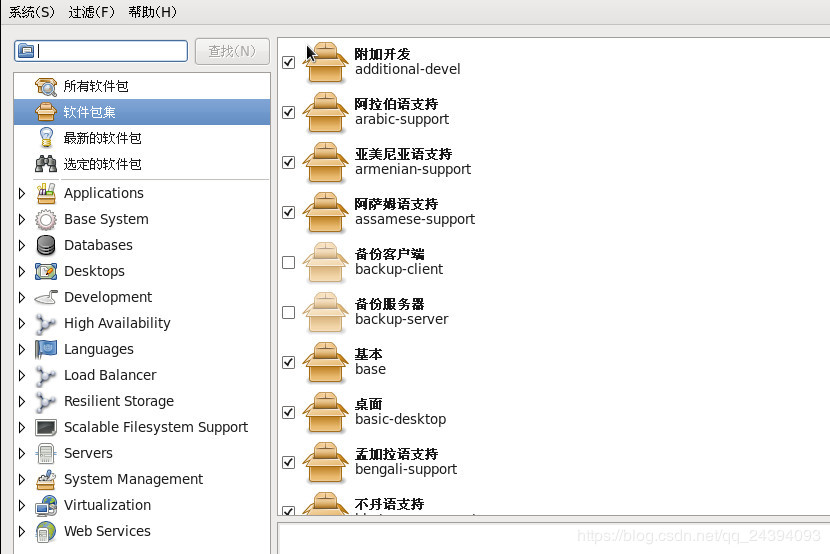Toggle the armenian-support checkbox
This screenshot has width=830, height=554.
tap(288, 162)
